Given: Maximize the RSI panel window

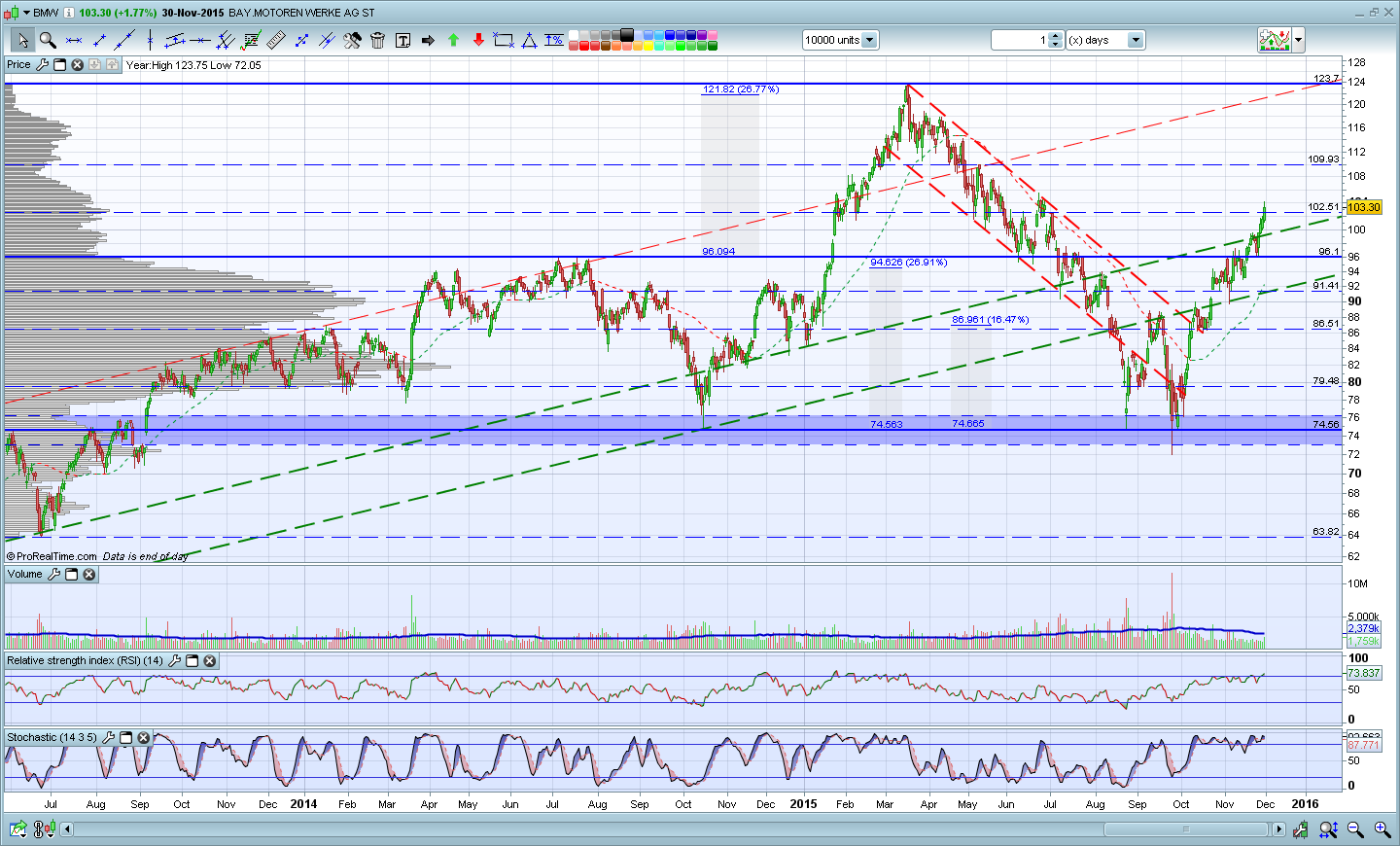Looking at the screenshot, I should click(192, 661).
